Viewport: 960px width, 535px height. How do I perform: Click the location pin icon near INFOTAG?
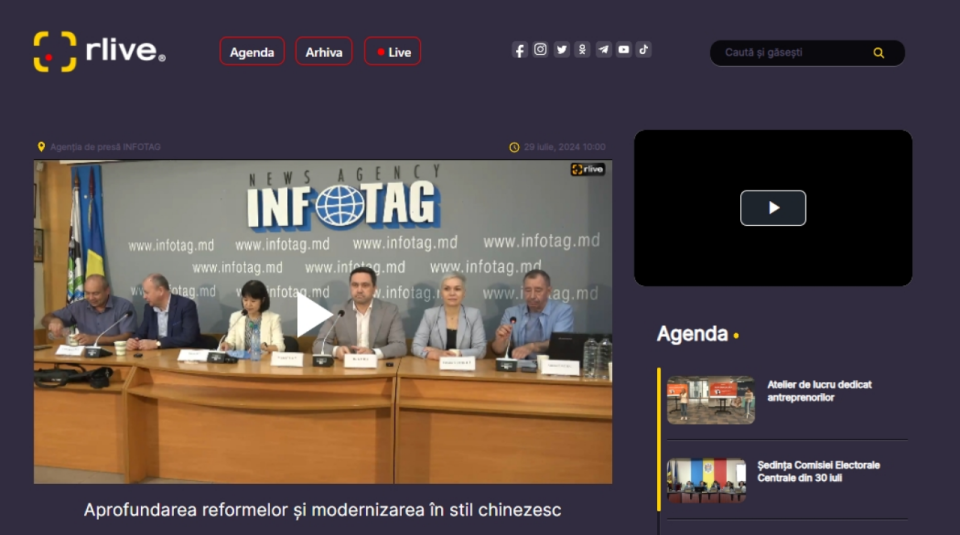(41, 147)
